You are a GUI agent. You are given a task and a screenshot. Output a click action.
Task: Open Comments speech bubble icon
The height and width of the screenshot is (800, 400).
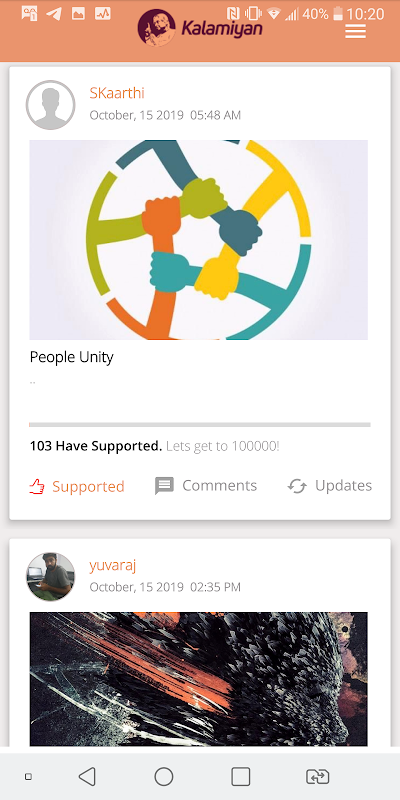[164, 486]
